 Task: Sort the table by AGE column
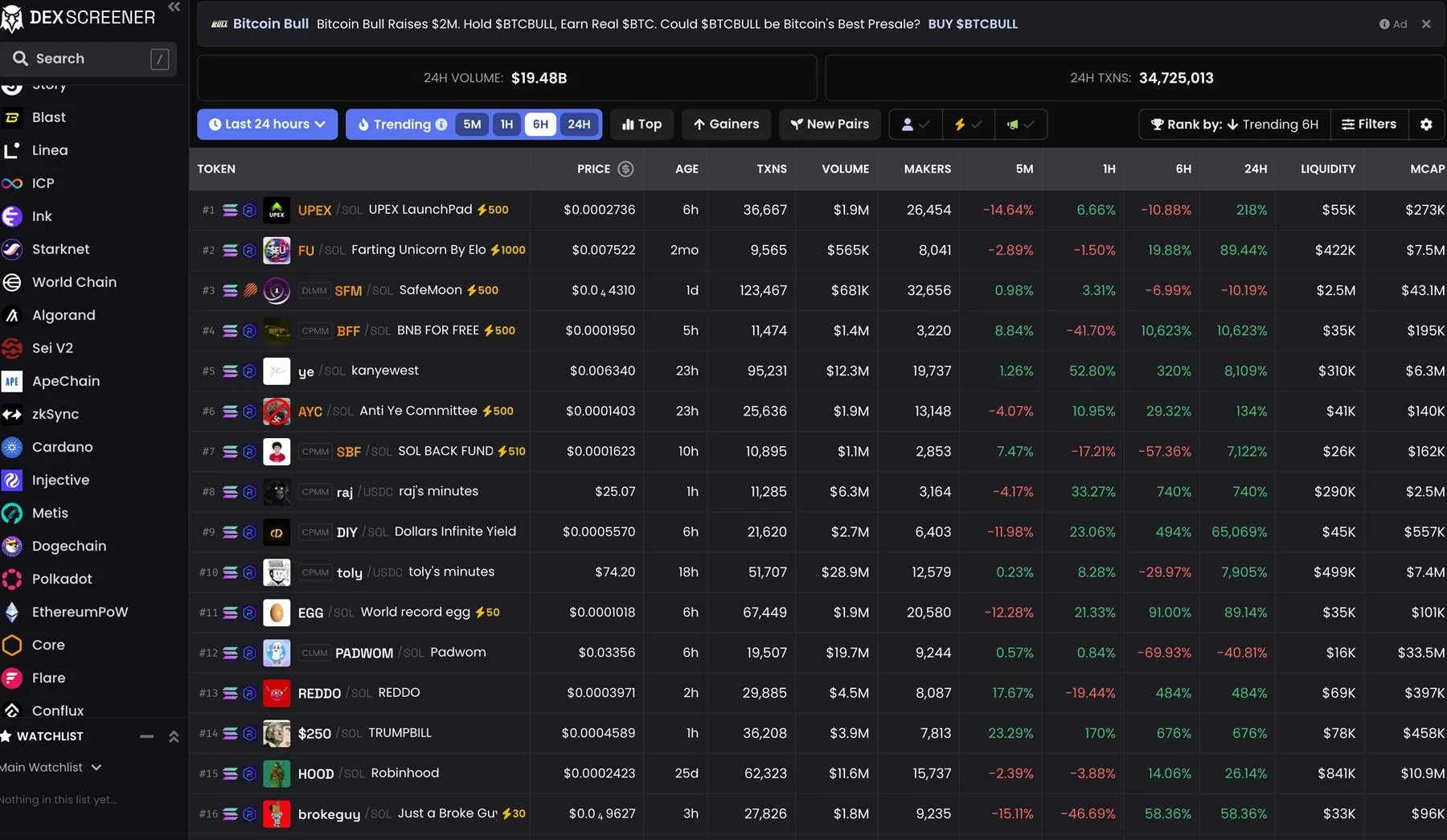[x=687, y=169]
